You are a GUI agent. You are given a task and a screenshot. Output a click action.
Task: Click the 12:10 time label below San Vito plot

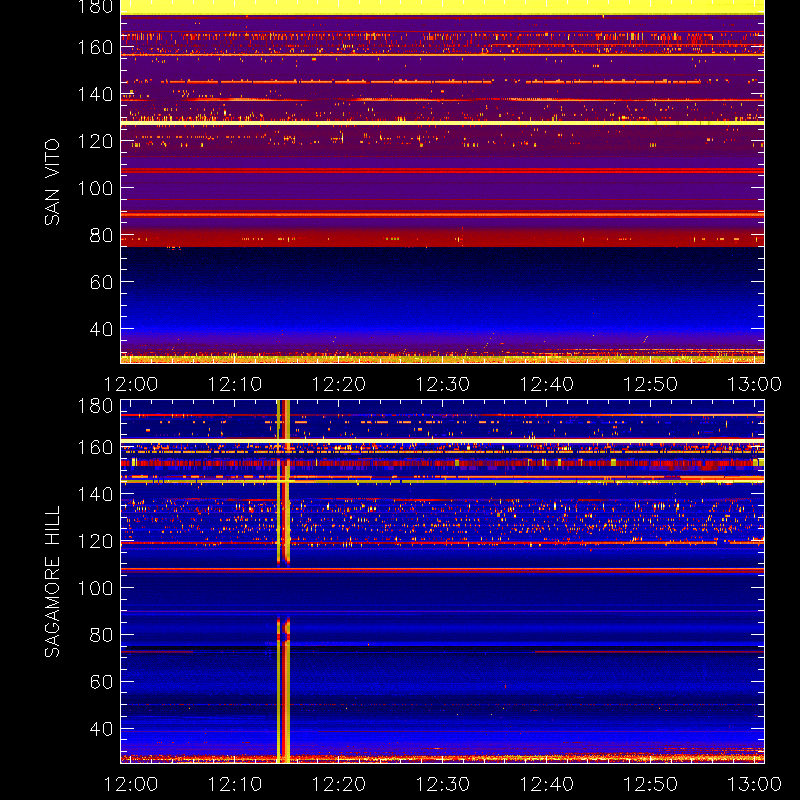[x=235, y=384]
